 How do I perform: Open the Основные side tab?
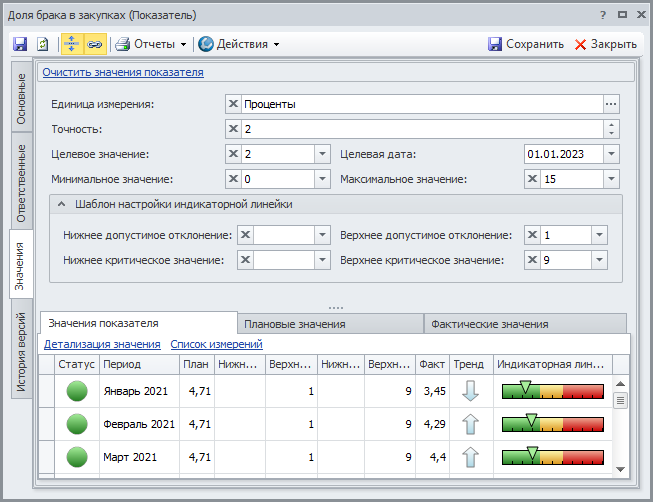tap(21, 98)
